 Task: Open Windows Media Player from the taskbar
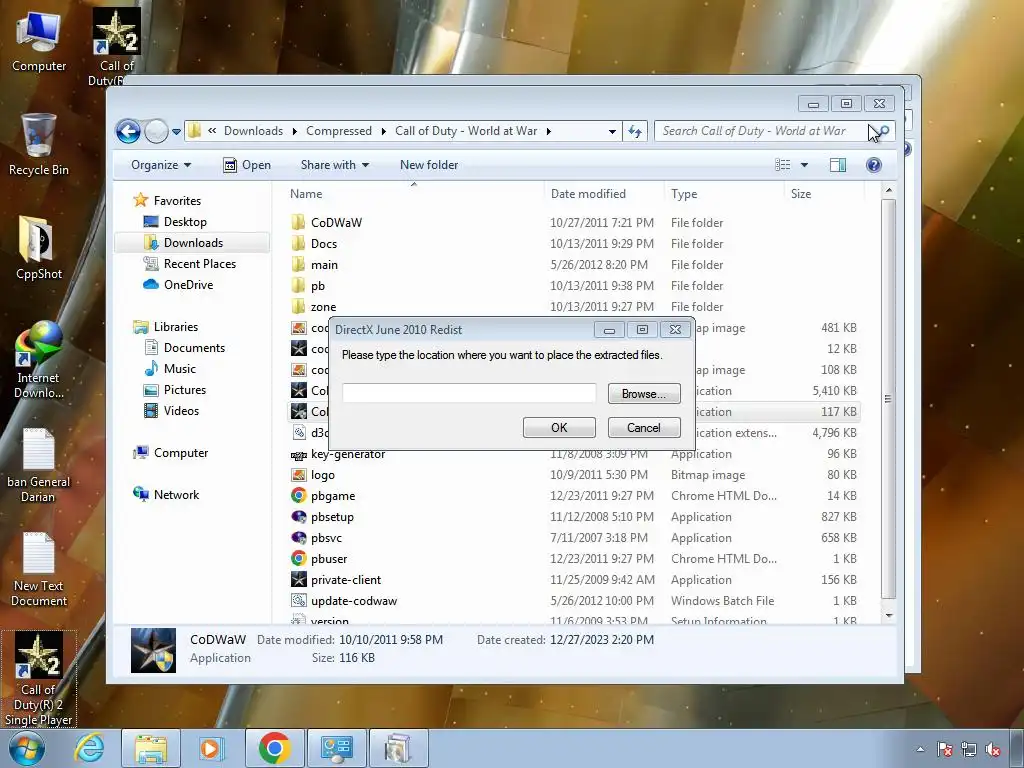210,748
